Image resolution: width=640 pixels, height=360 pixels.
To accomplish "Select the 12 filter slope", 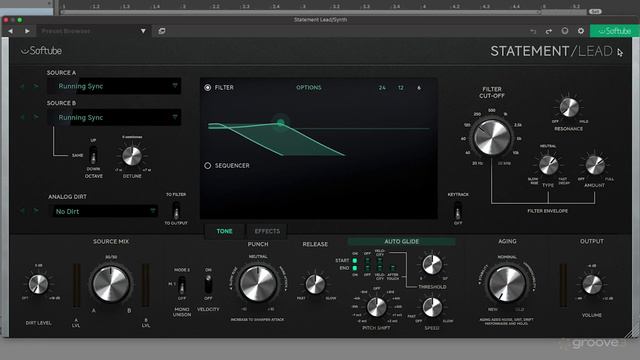I will 401,87.
